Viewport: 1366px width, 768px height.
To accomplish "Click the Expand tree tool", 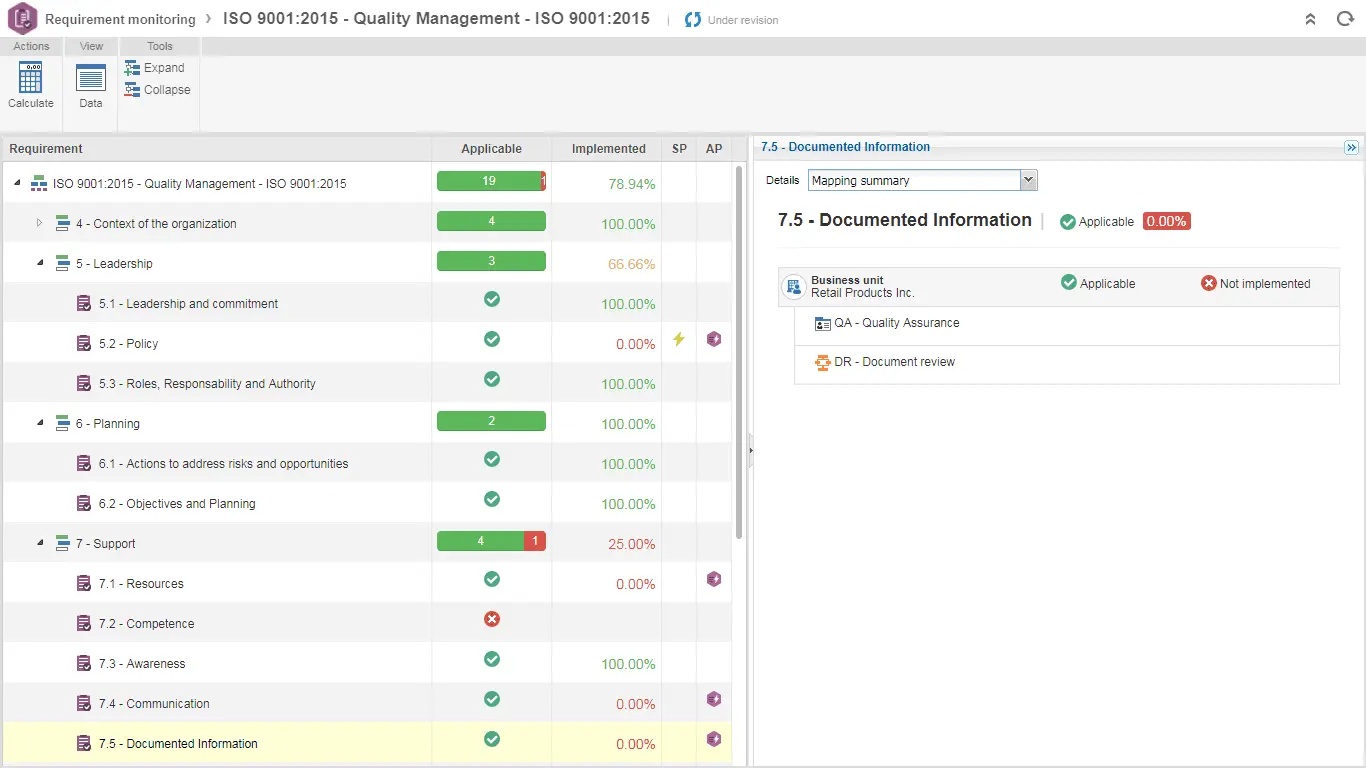I will click(x=155, y=68).
